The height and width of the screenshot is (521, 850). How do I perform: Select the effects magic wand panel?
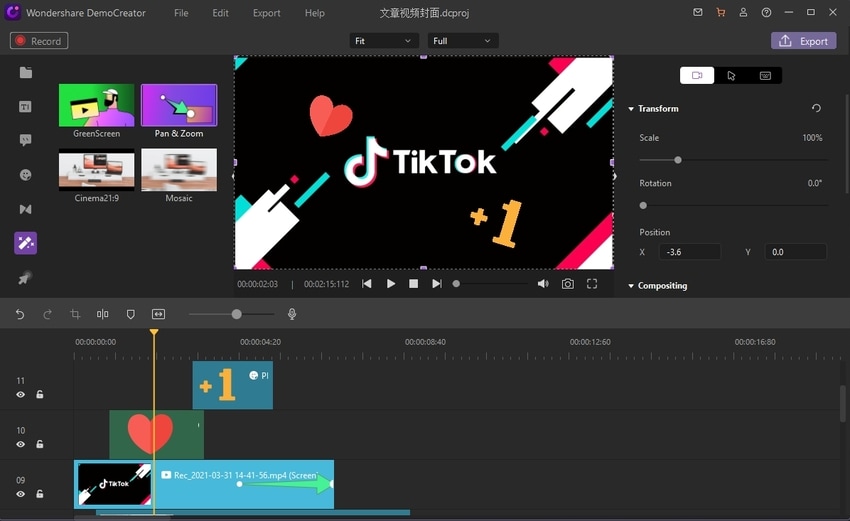point(25,243)
